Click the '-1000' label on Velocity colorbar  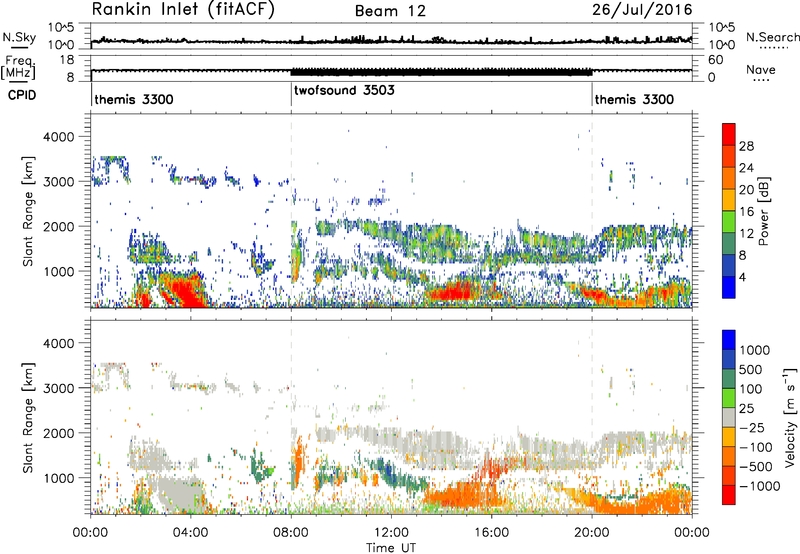[760, 486]
